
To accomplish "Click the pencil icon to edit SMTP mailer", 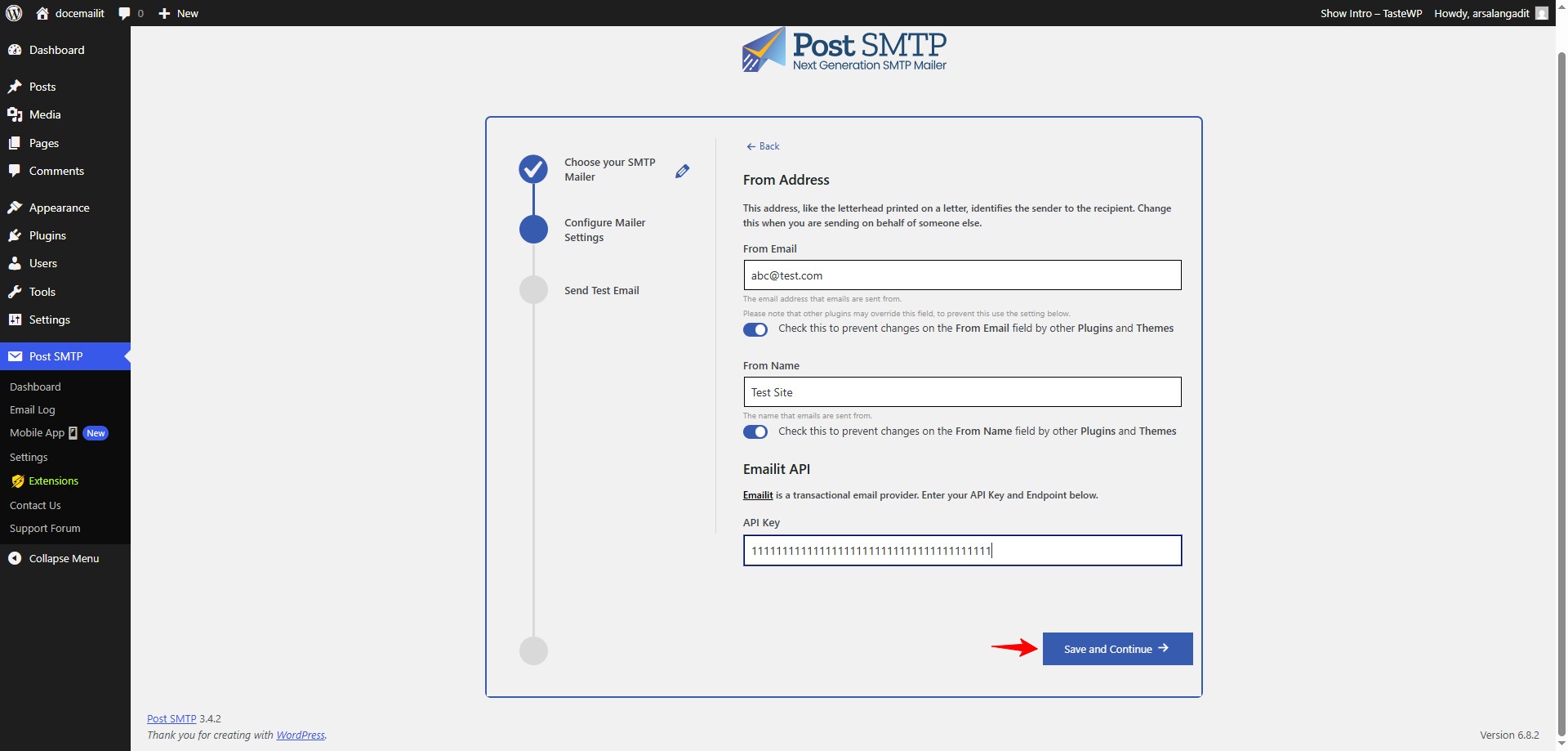I will (x=682, y=171).
